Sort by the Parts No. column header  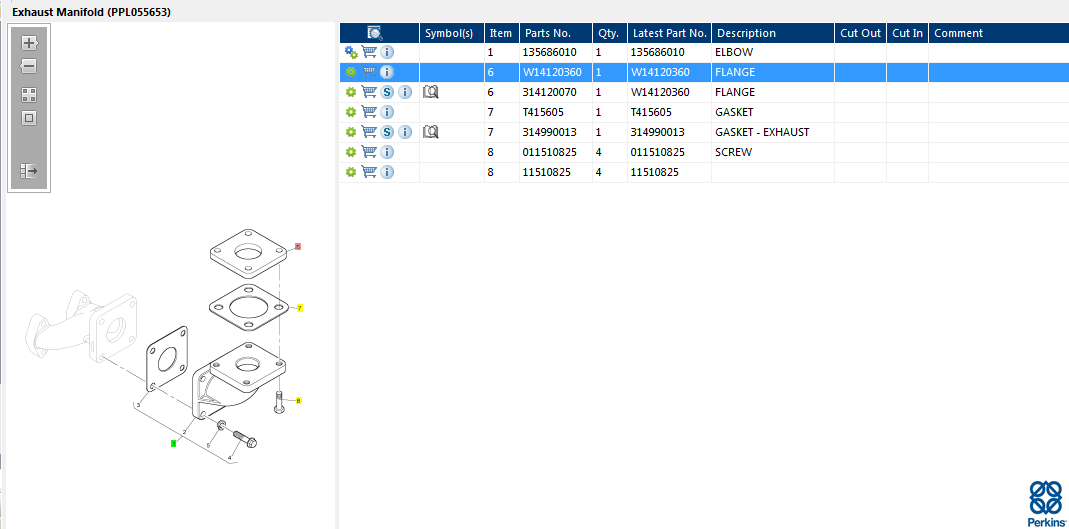[547, 33]
